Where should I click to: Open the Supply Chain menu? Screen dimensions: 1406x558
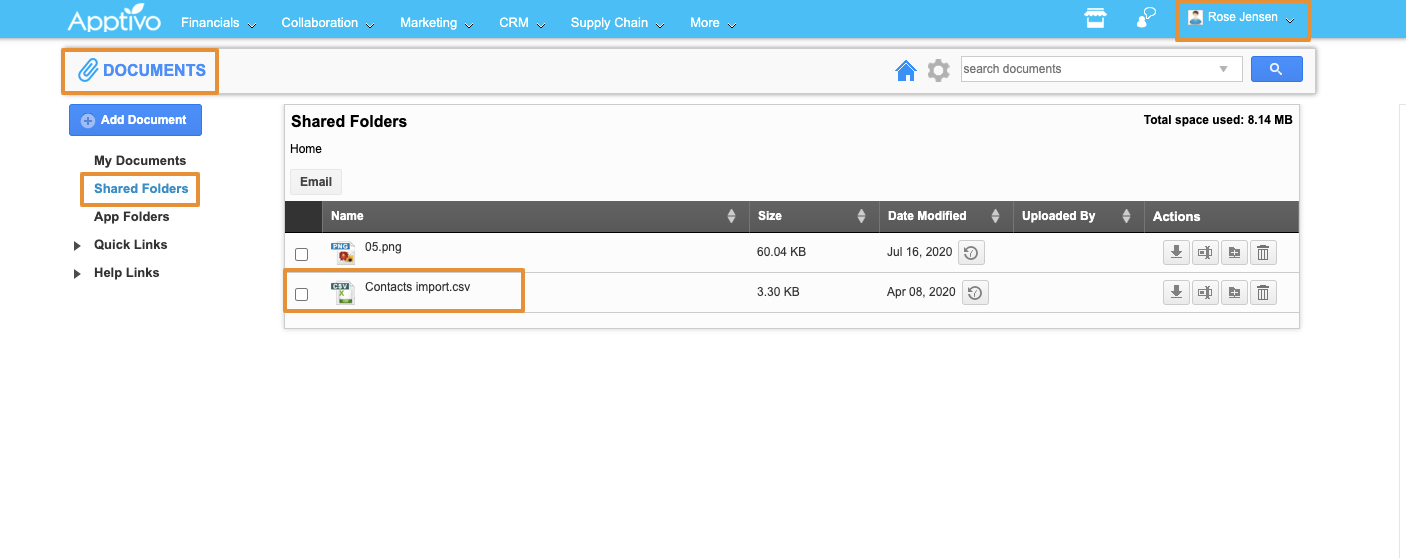(x=617, y=23)
